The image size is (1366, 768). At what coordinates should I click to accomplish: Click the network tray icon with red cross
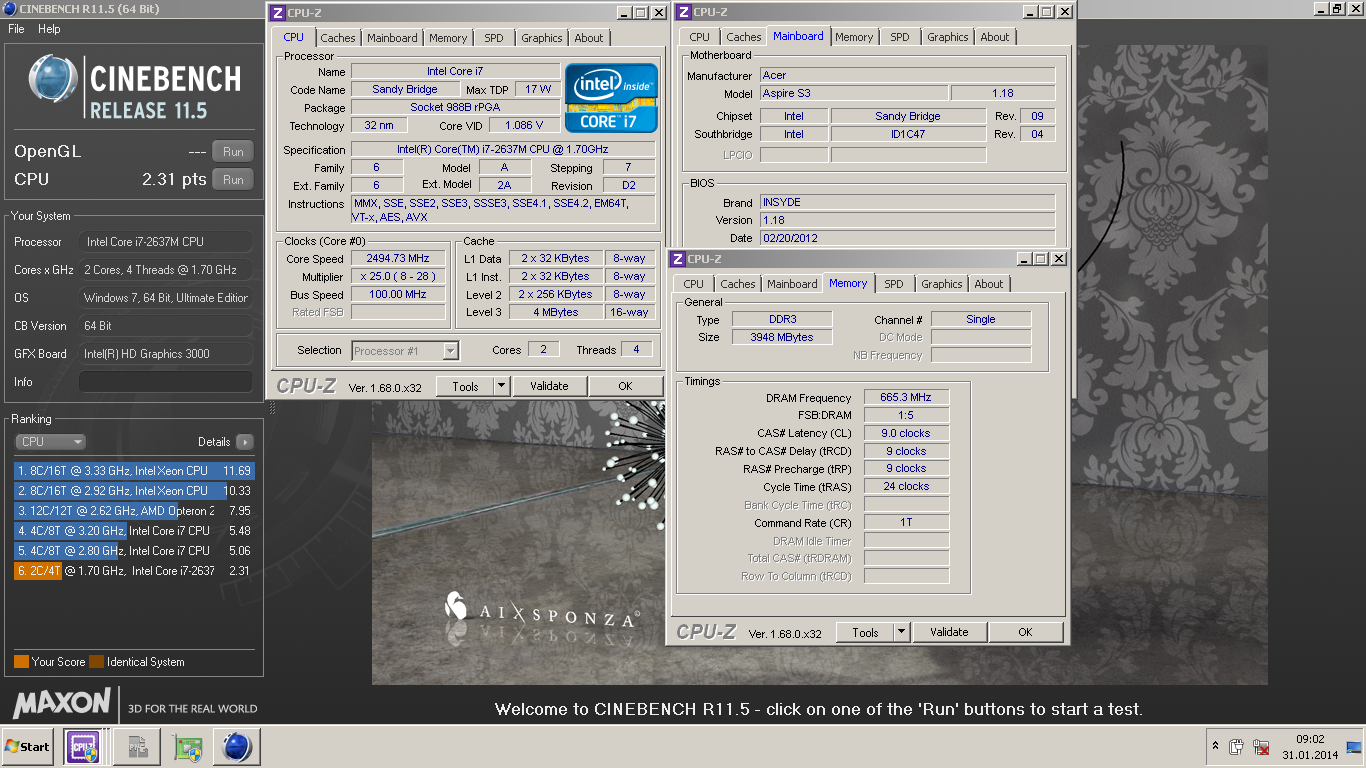point(1262,747)
